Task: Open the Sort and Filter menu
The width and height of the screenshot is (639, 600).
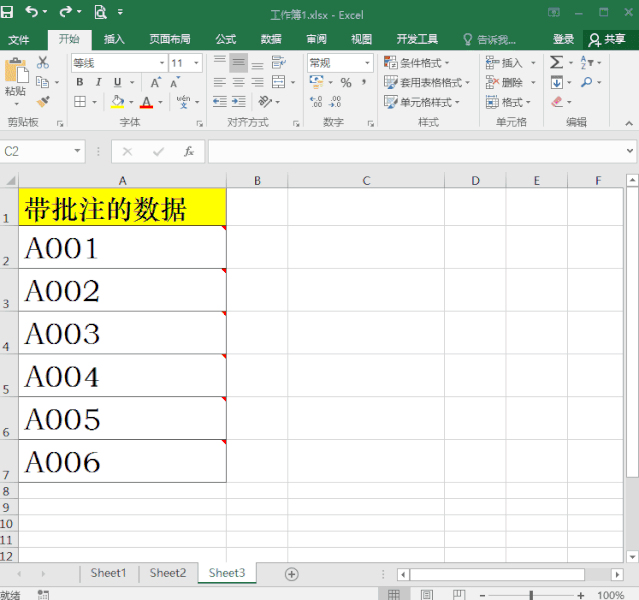Action: [586, 62]
